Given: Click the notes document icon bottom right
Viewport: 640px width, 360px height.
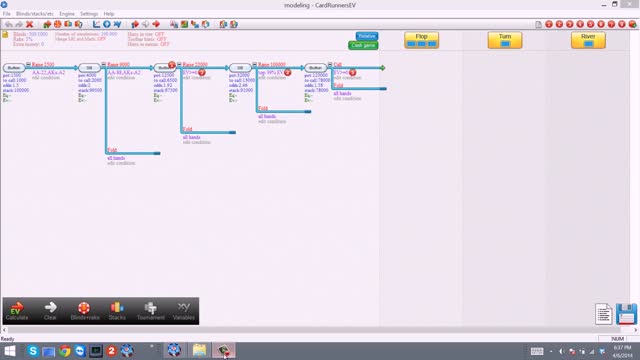Looking at the screenshot, I should pos(603,314).
